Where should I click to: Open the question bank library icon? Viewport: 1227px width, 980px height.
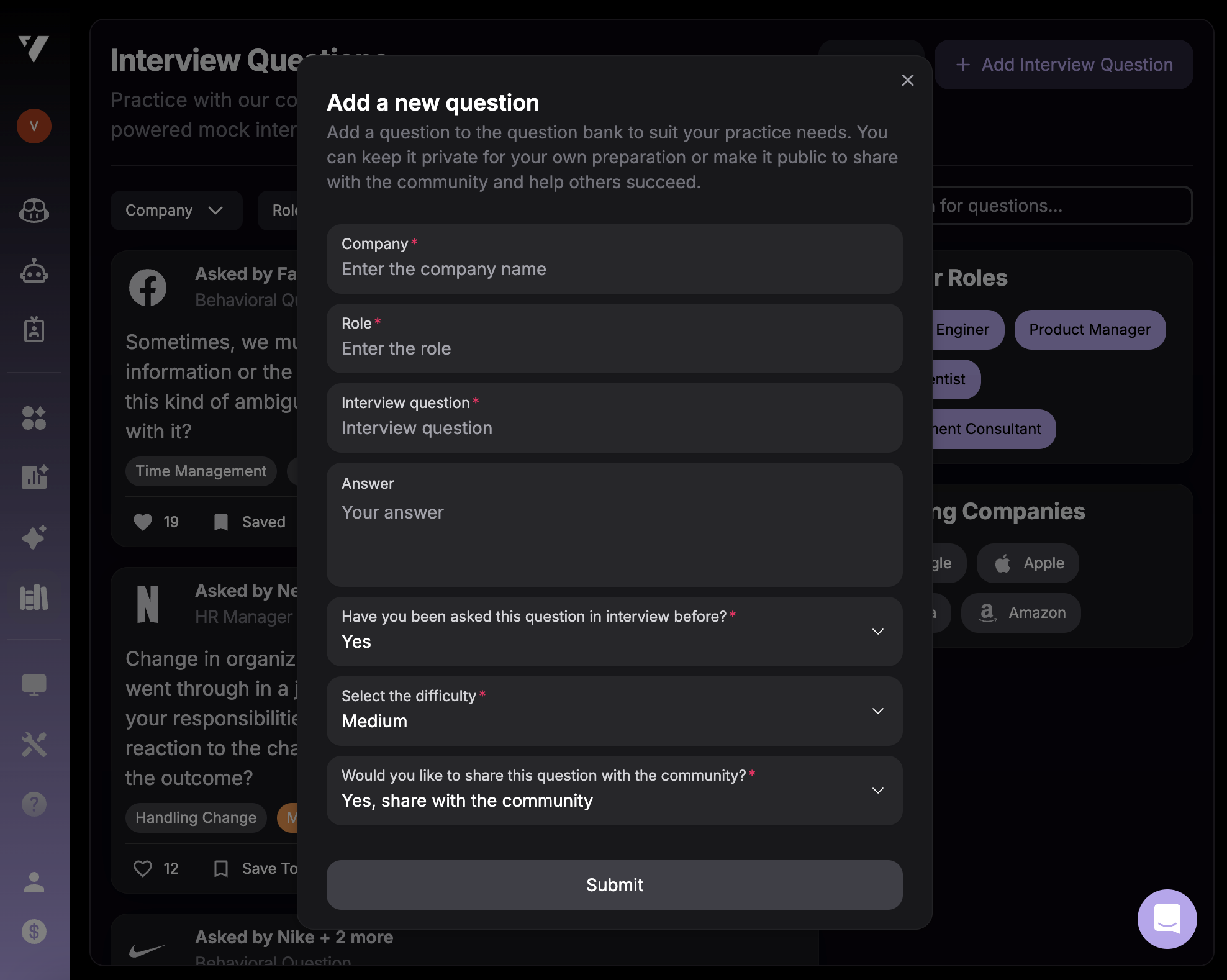(x=34, y=597)
